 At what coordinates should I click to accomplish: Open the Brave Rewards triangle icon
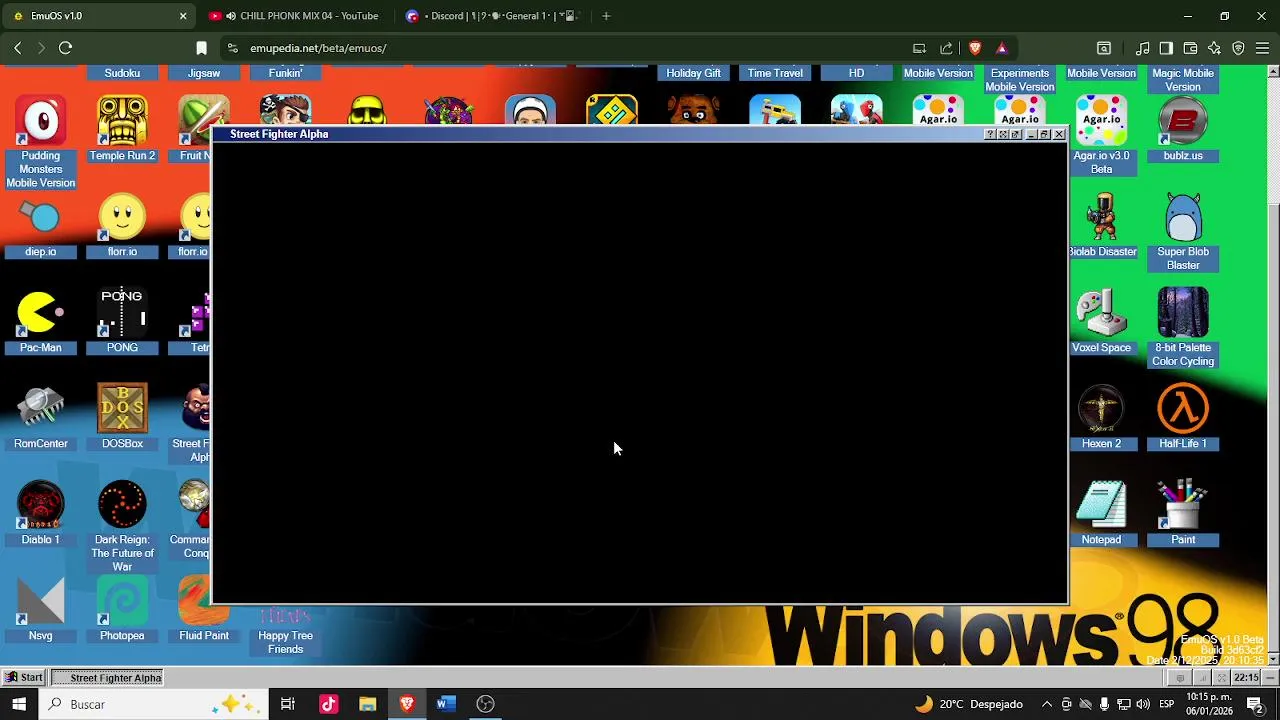1001,48
